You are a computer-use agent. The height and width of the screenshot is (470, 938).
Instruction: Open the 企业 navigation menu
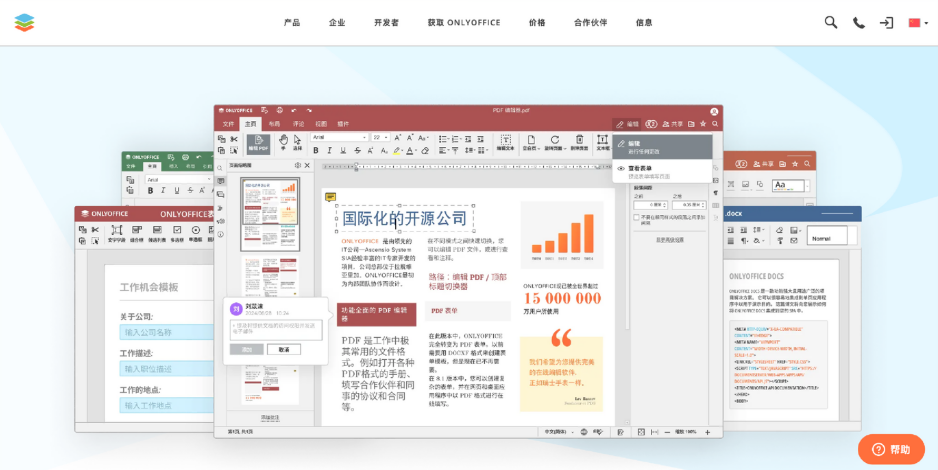[x=337, y=23]
